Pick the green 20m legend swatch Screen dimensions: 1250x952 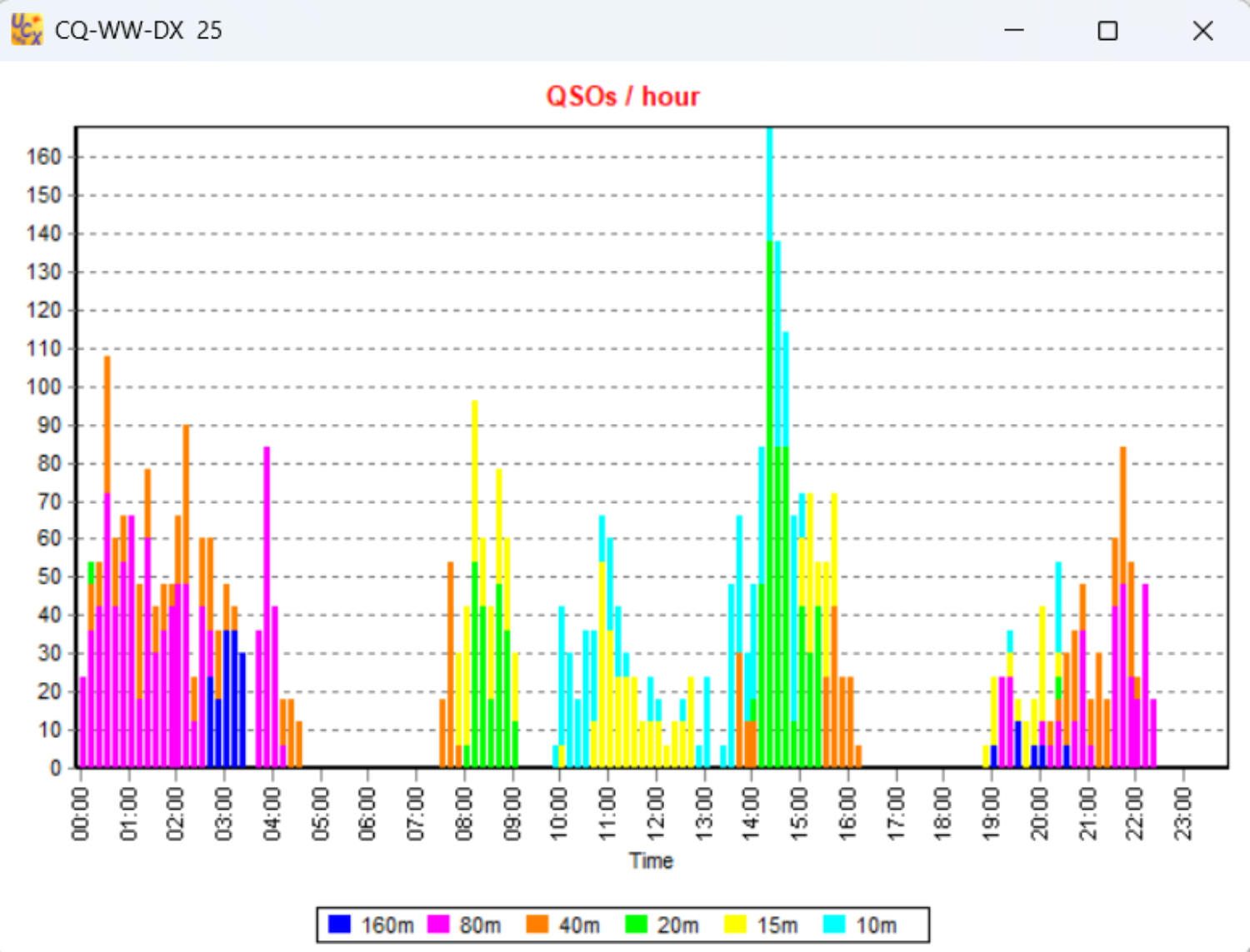[x=636, y=925]
